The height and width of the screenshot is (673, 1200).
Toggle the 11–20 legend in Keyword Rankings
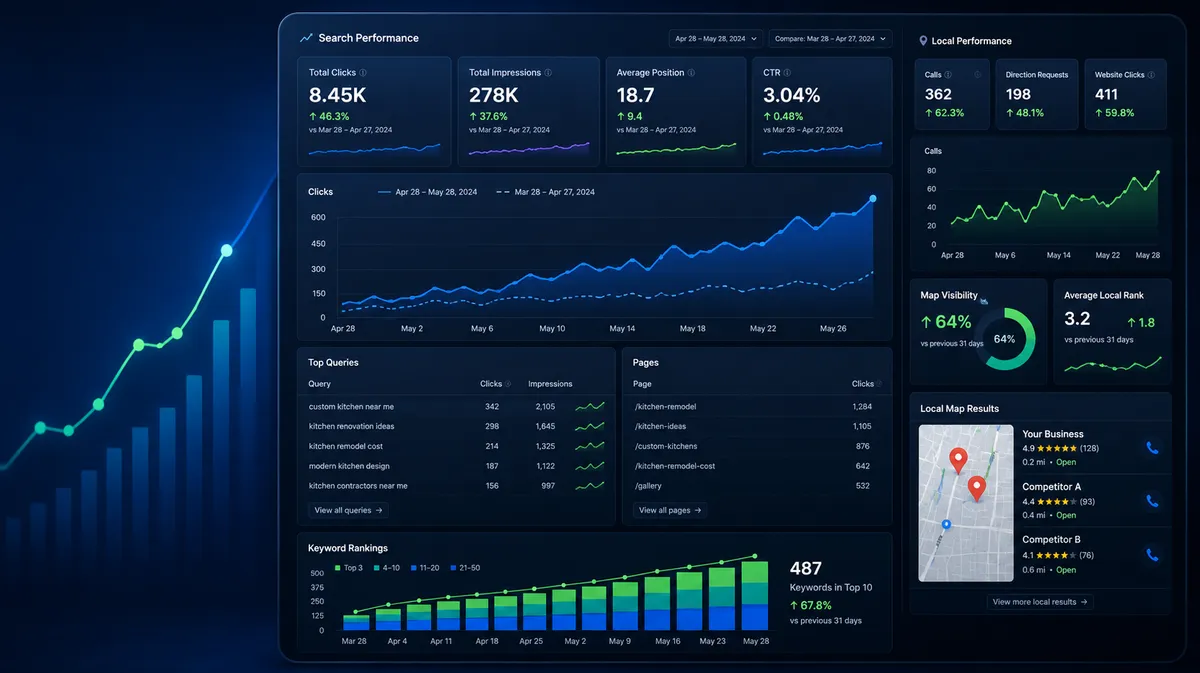point(425,568)
